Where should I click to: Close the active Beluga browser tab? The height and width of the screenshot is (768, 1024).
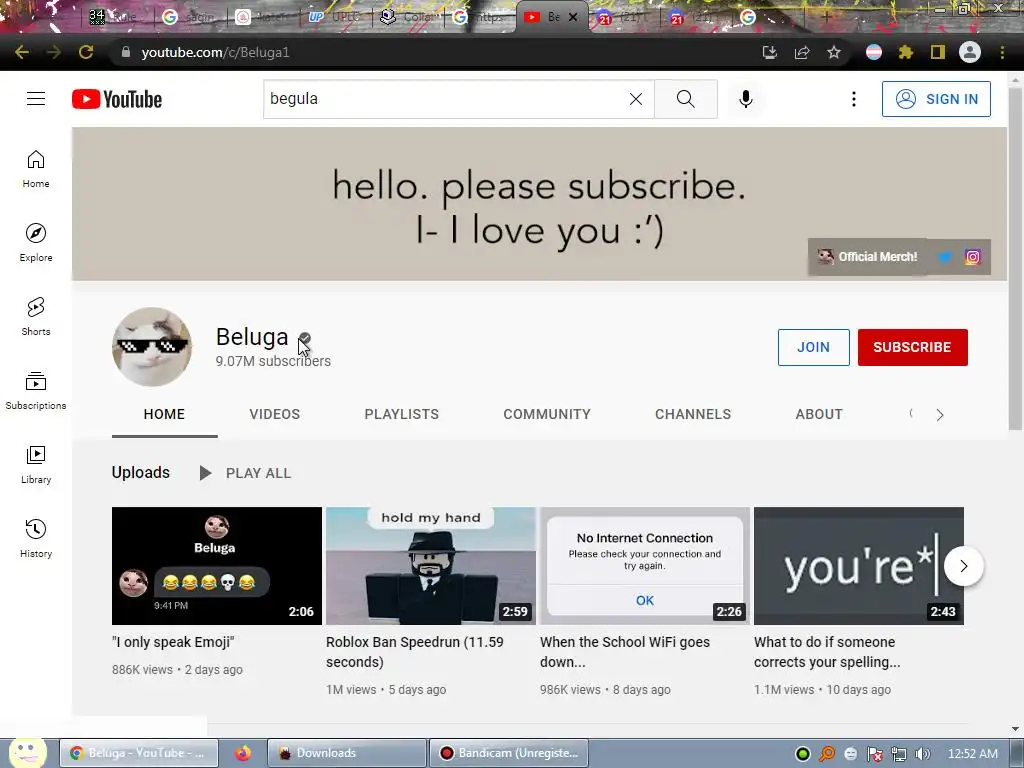click(573, 17)
